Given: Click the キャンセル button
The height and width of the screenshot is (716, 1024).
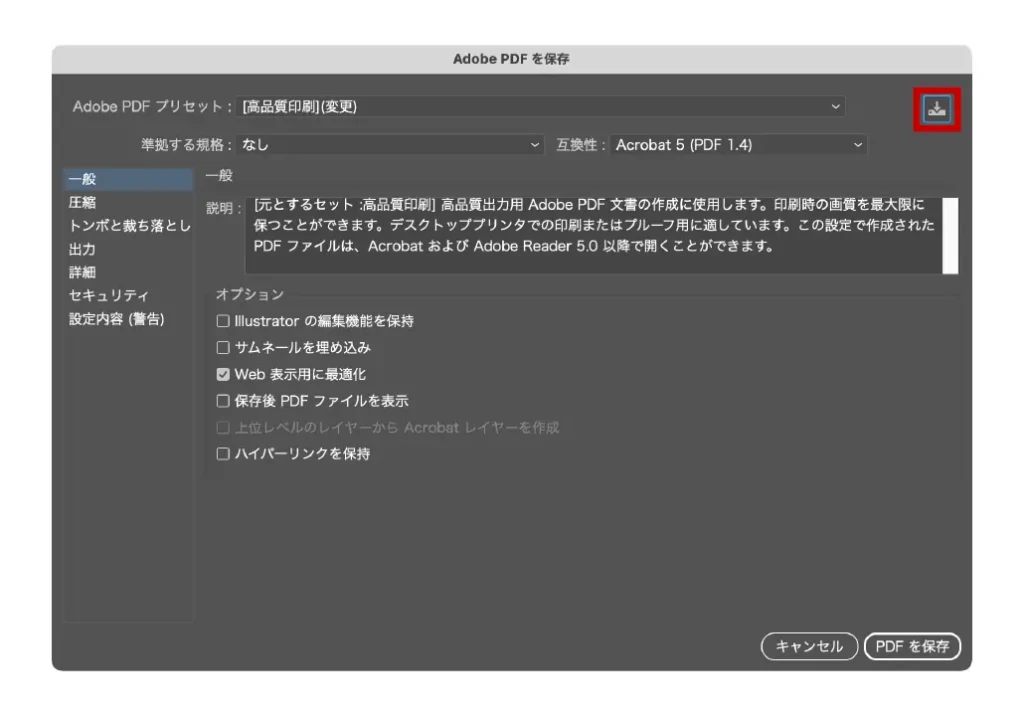Looking at the screenshot, I should pyautogui.click(x=809, y=647).
